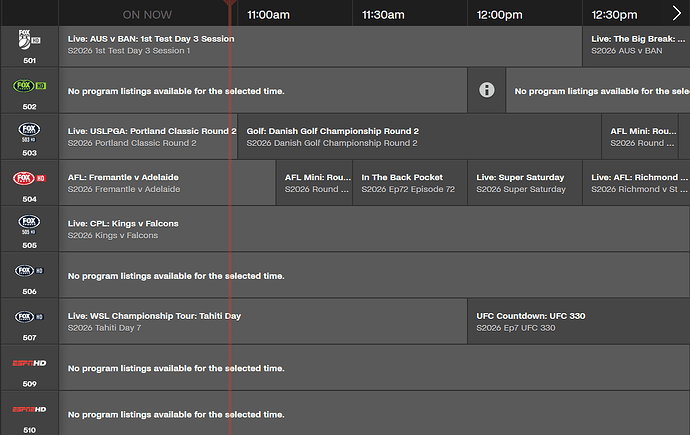
Task: Open the ESPN2 HD channel 510 logo
Action: point(29,409)
